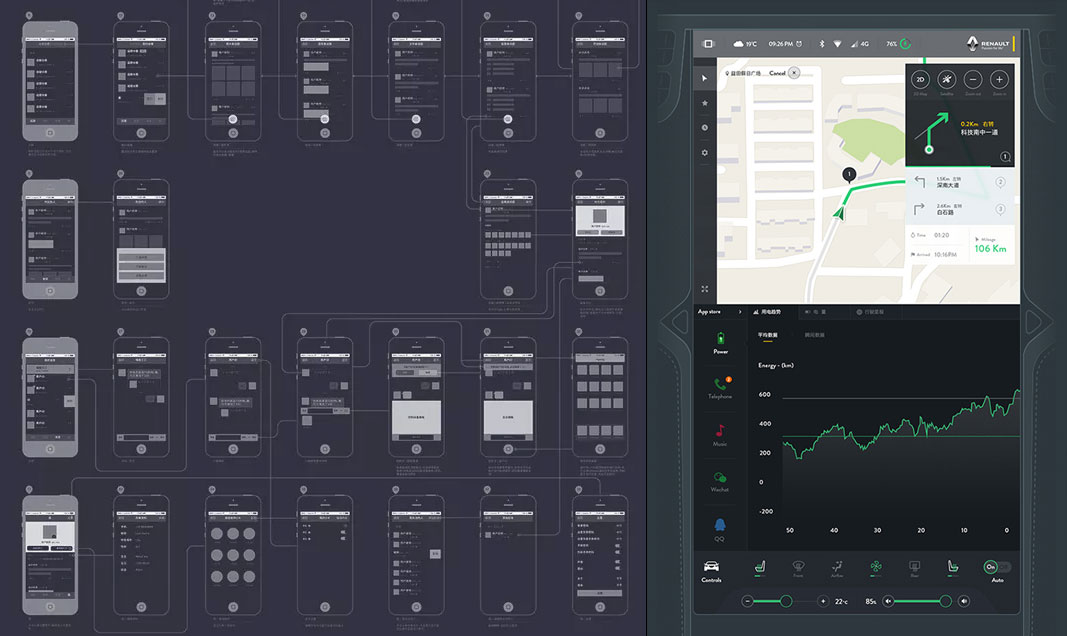1067x636 pixels.
Task: Click the favorites star in the map sidebar
Action: pyautogui.click(x=705, y=103)
